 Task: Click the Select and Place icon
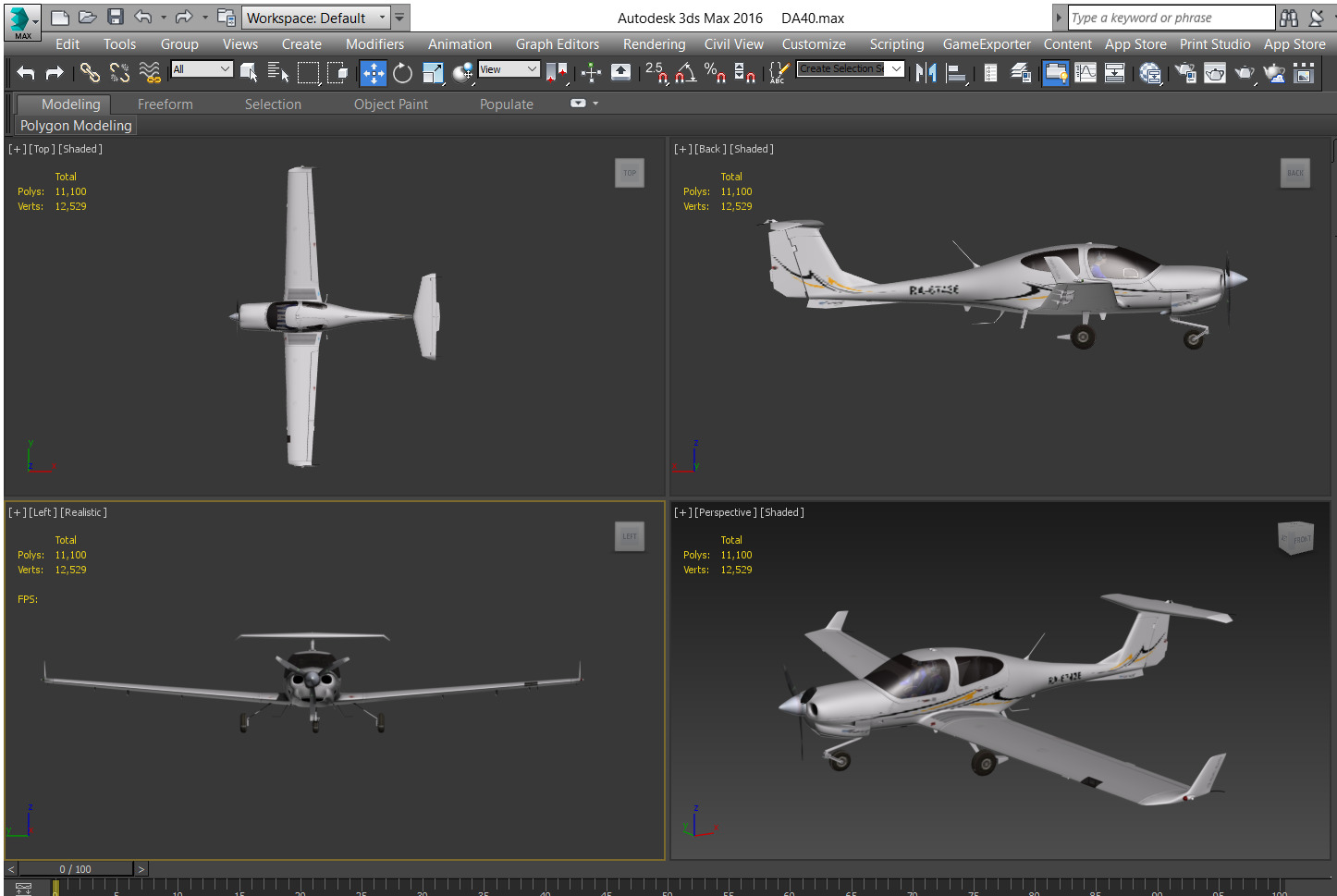click(x=462, y=73)
